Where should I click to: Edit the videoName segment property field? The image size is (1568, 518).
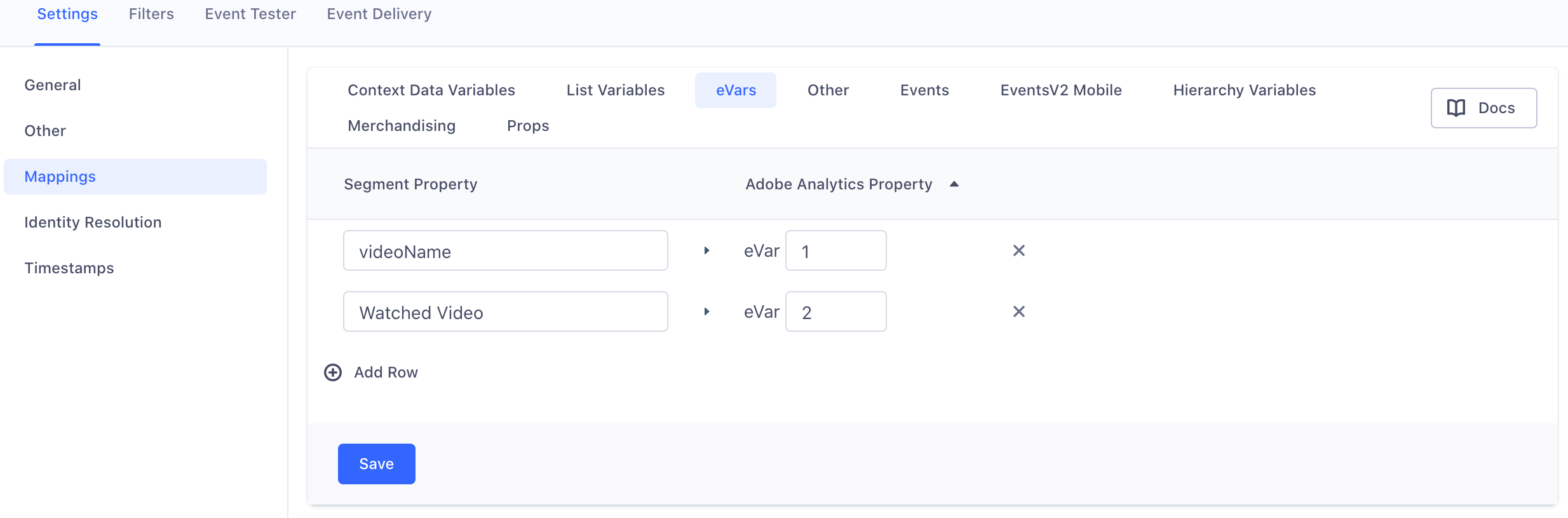click(x=505, y=250)
